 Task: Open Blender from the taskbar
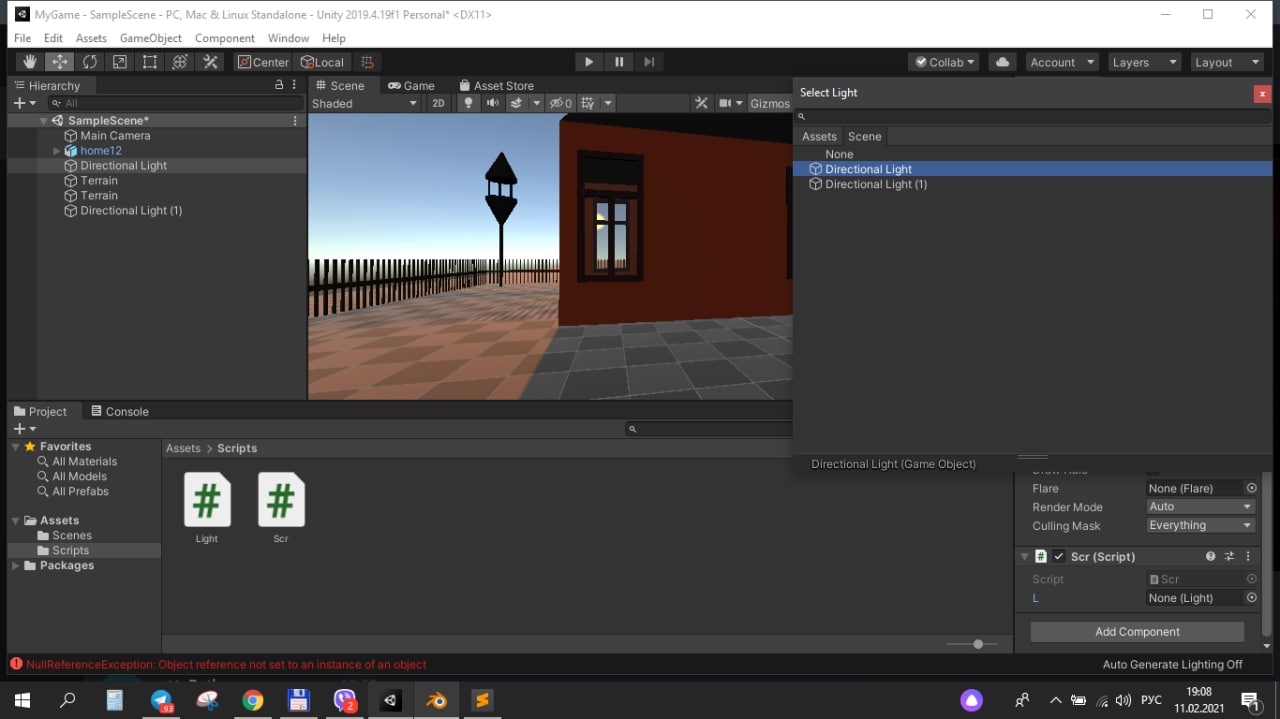pyautogui.click(x=436, y=700)
